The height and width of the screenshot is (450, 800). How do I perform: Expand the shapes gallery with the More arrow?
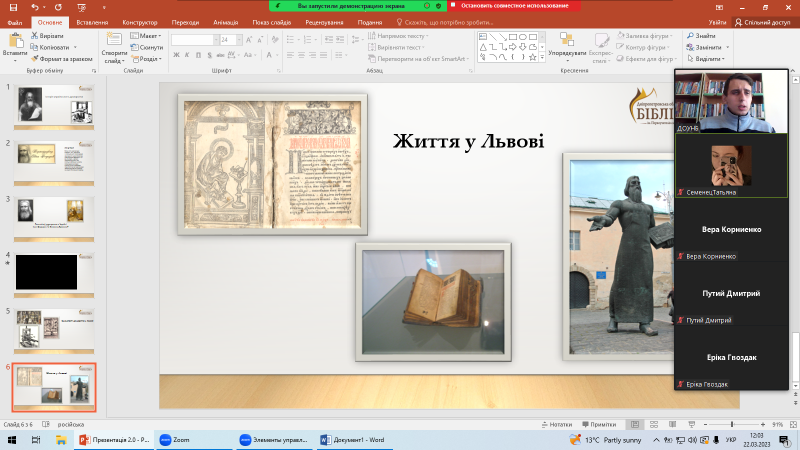coord(542,58)
